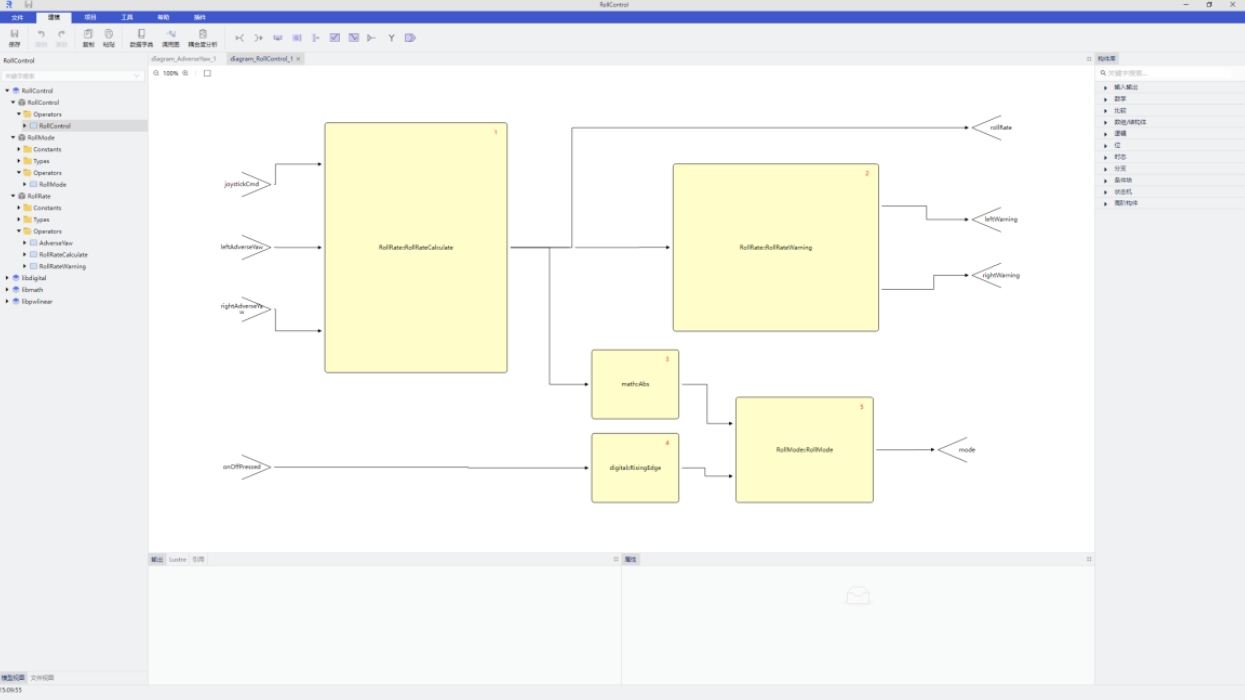
Task: Open the coupling analysis (耦合度分析) tool
Action: [202, 37]
